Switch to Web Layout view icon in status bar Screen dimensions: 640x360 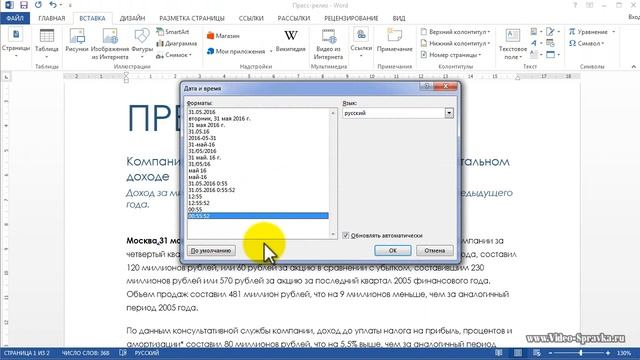point(537,353)
